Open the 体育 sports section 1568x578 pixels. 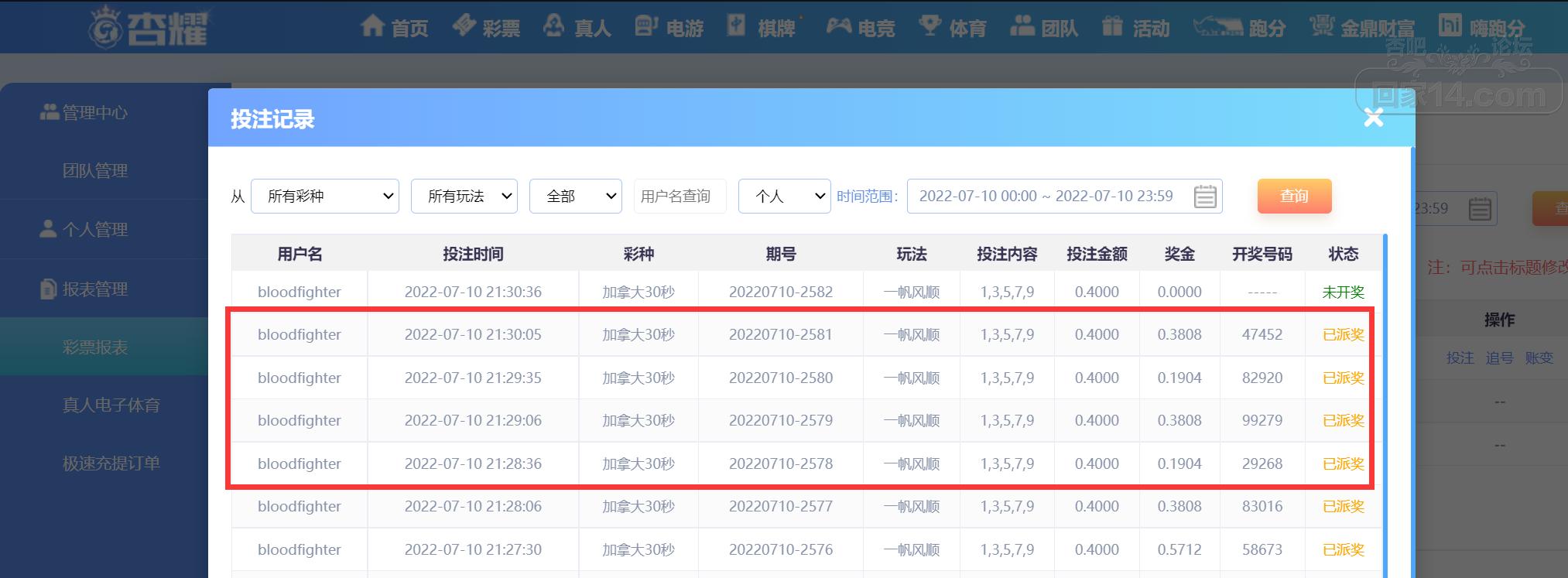[x=953, y=28]
